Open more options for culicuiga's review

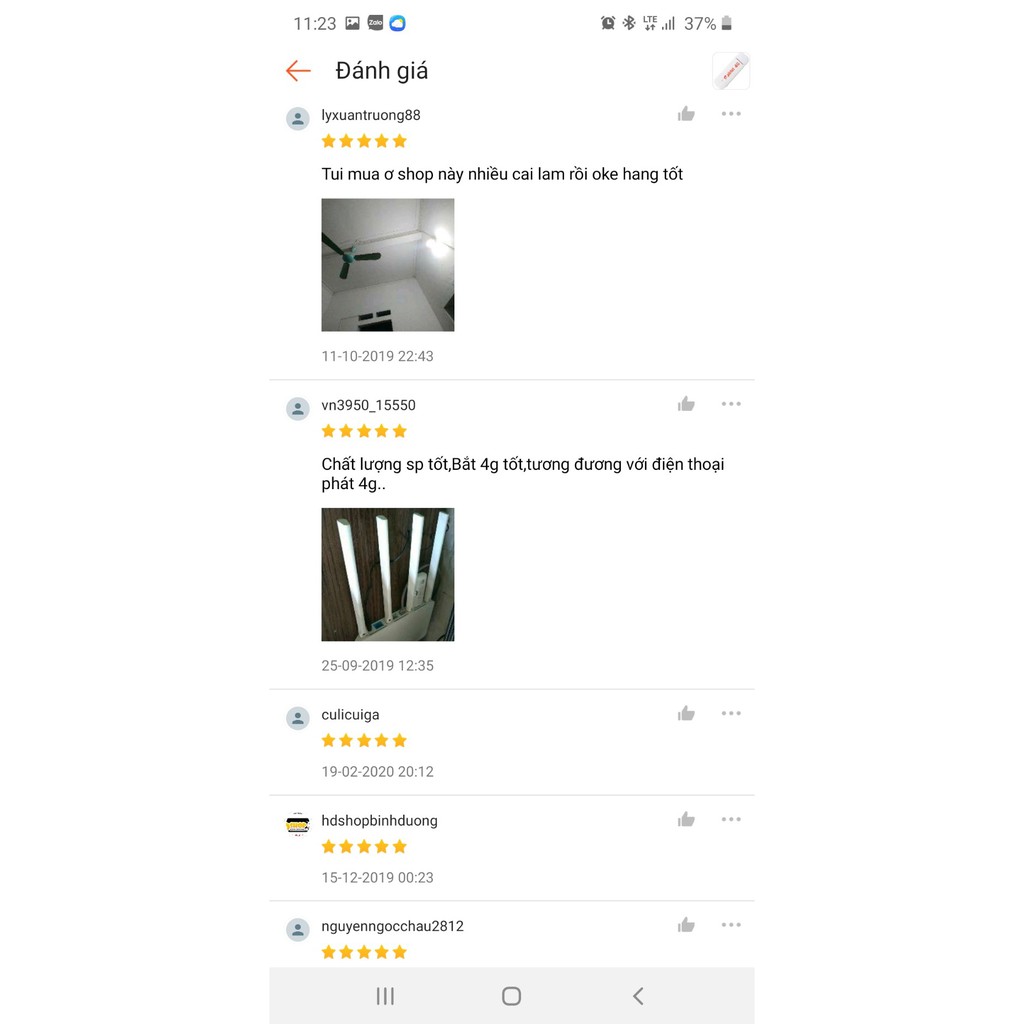pos(731,713)
